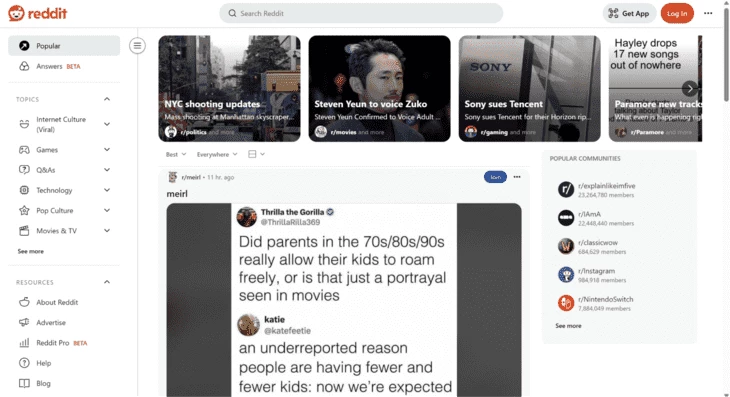The height and width of the screenshot is (397, 730).
Task: Open the Advertise link in sidebar
Action: [64, 323]
